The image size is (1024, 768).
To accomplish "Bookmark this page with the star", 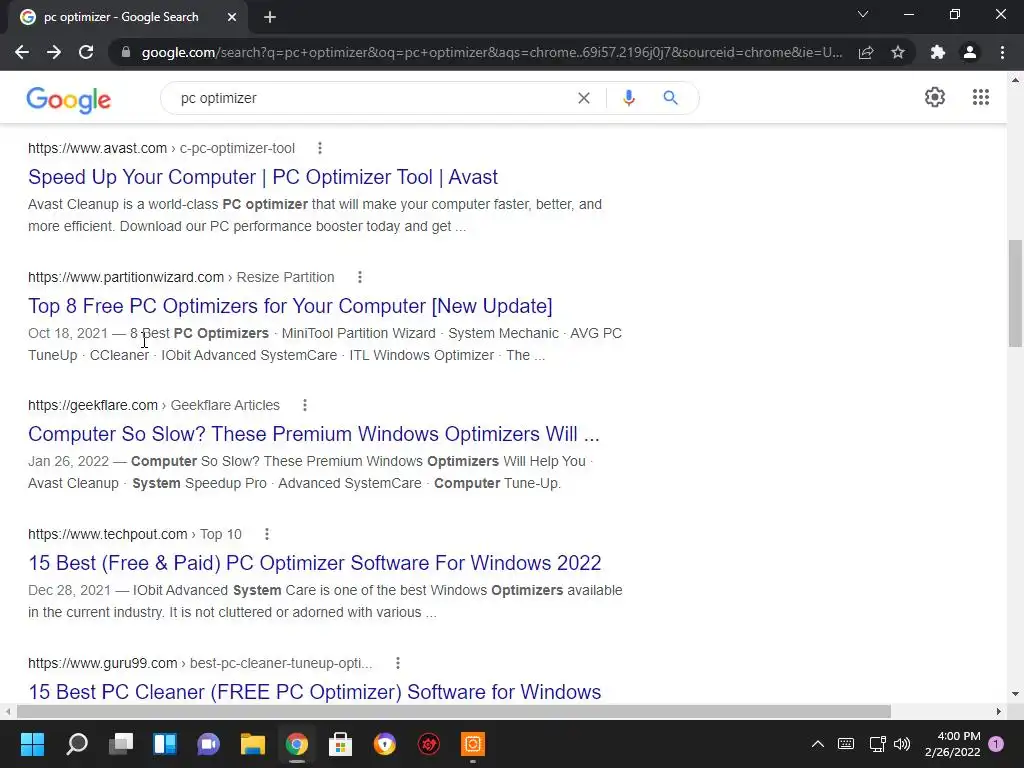I will 898,52.
